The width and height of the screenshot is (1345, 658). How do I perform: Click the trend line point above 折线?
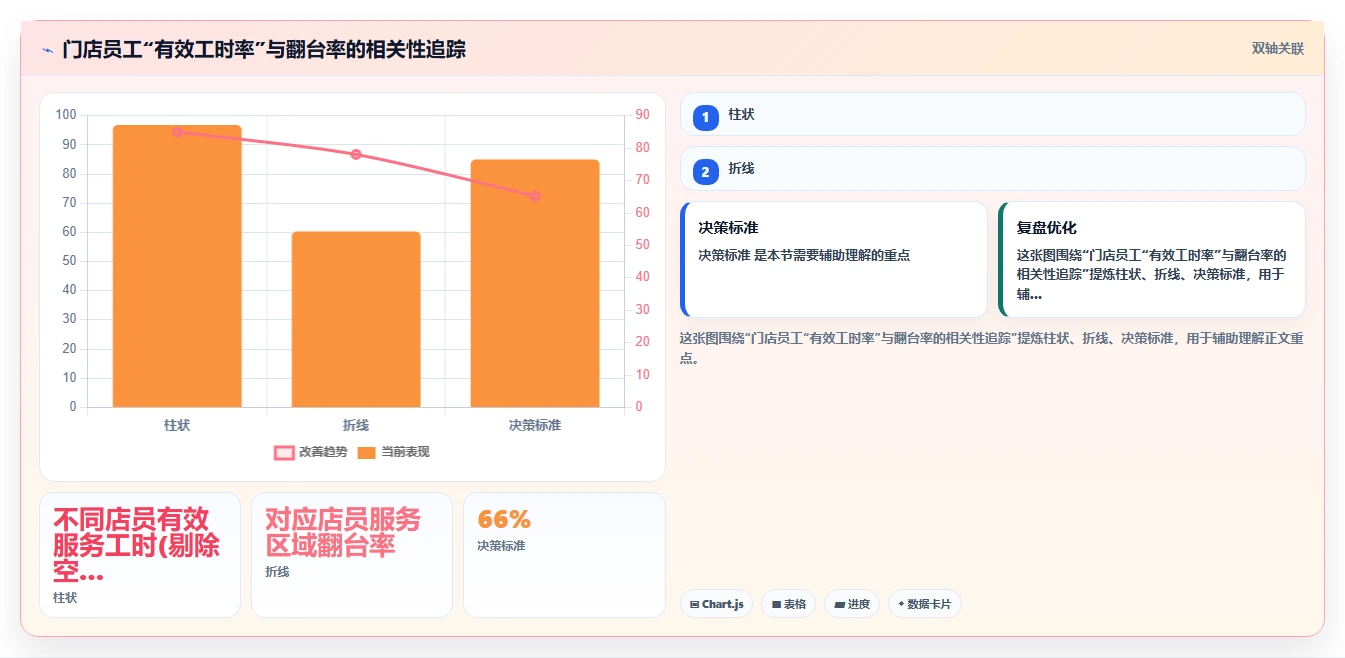(356, 154)
